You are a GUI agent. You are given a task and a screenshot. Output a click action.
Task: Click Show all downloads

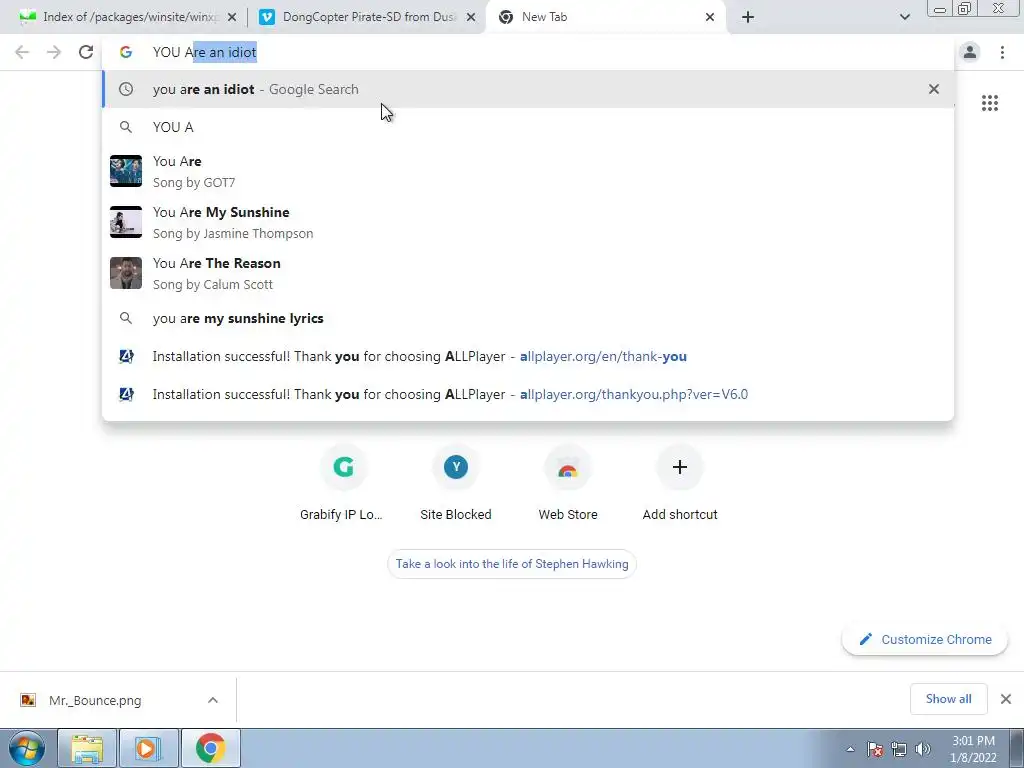click(x=948, y=699)
